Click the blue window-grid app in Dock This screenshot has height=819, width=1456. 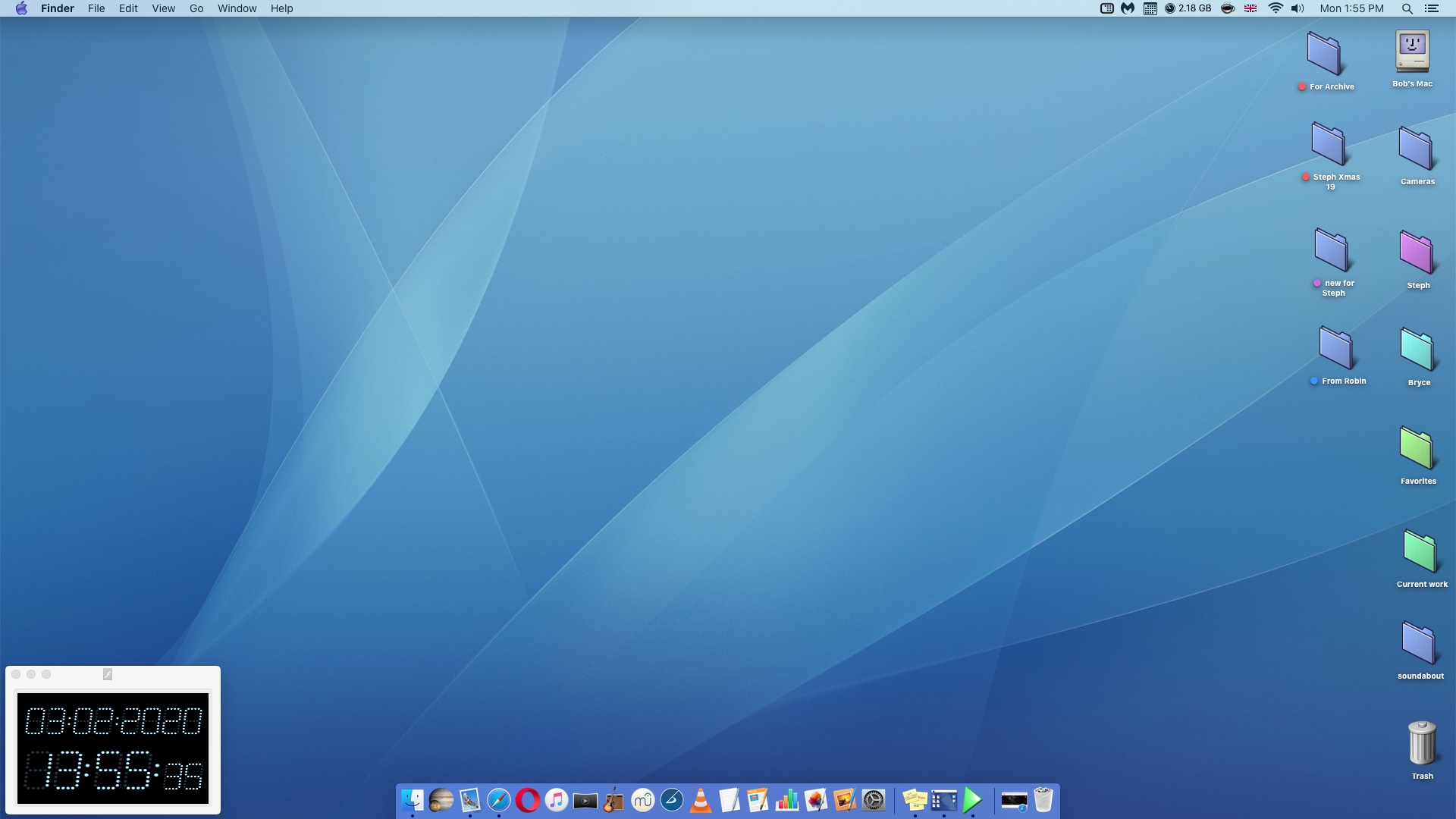click(943, 800)
